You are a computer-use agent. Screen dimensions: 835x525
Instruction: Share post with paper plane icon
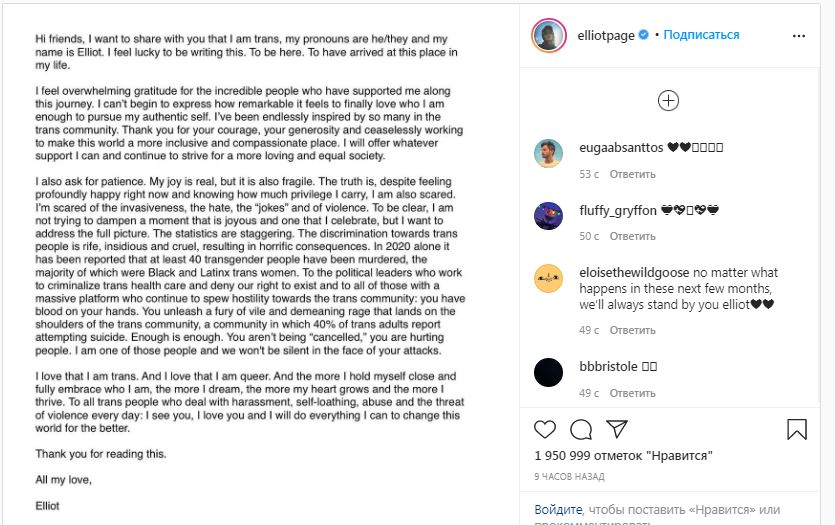tap(617, 429)
